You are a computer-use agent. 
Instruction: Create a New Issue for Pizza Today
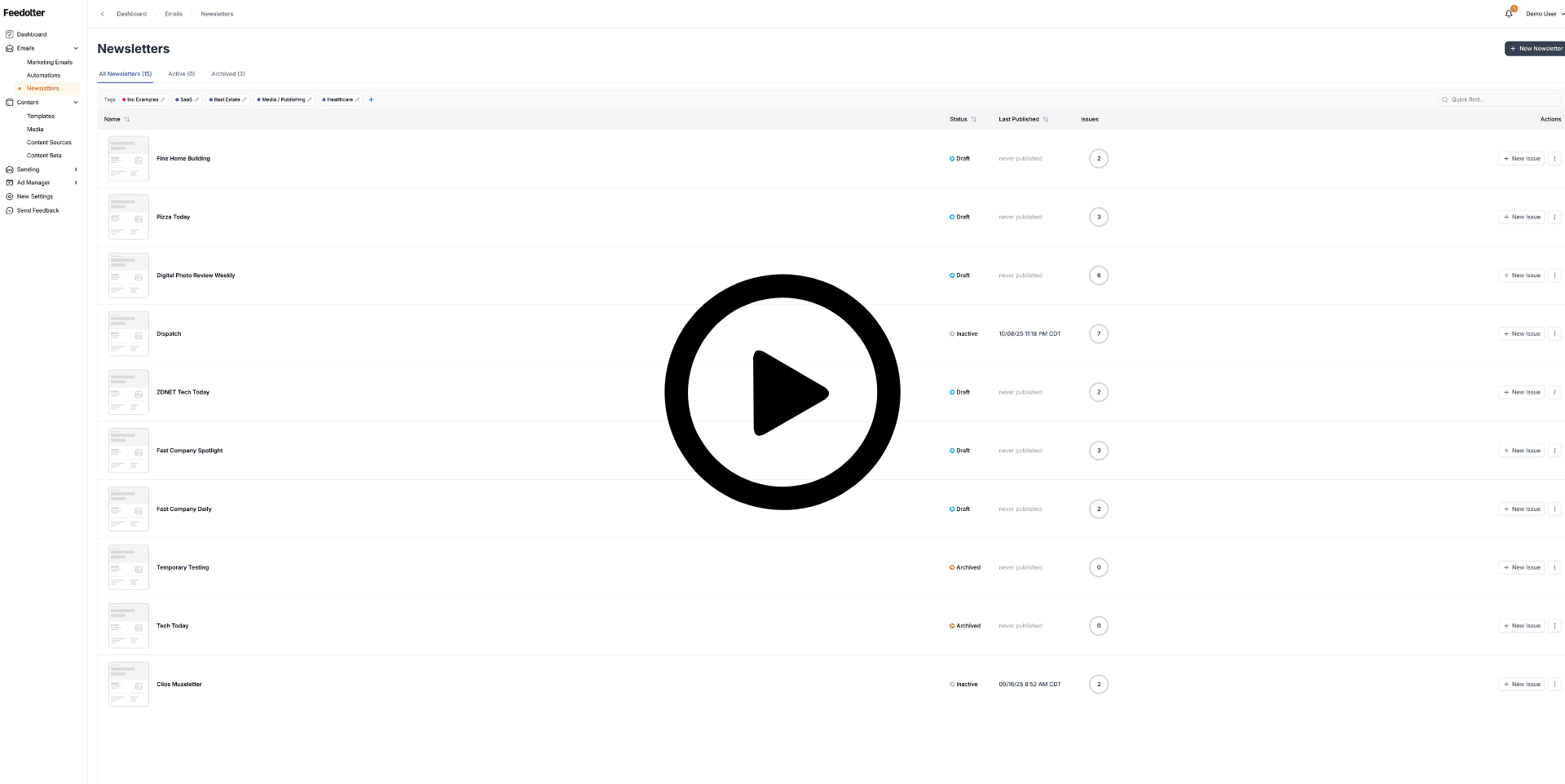click(1521, 218)
